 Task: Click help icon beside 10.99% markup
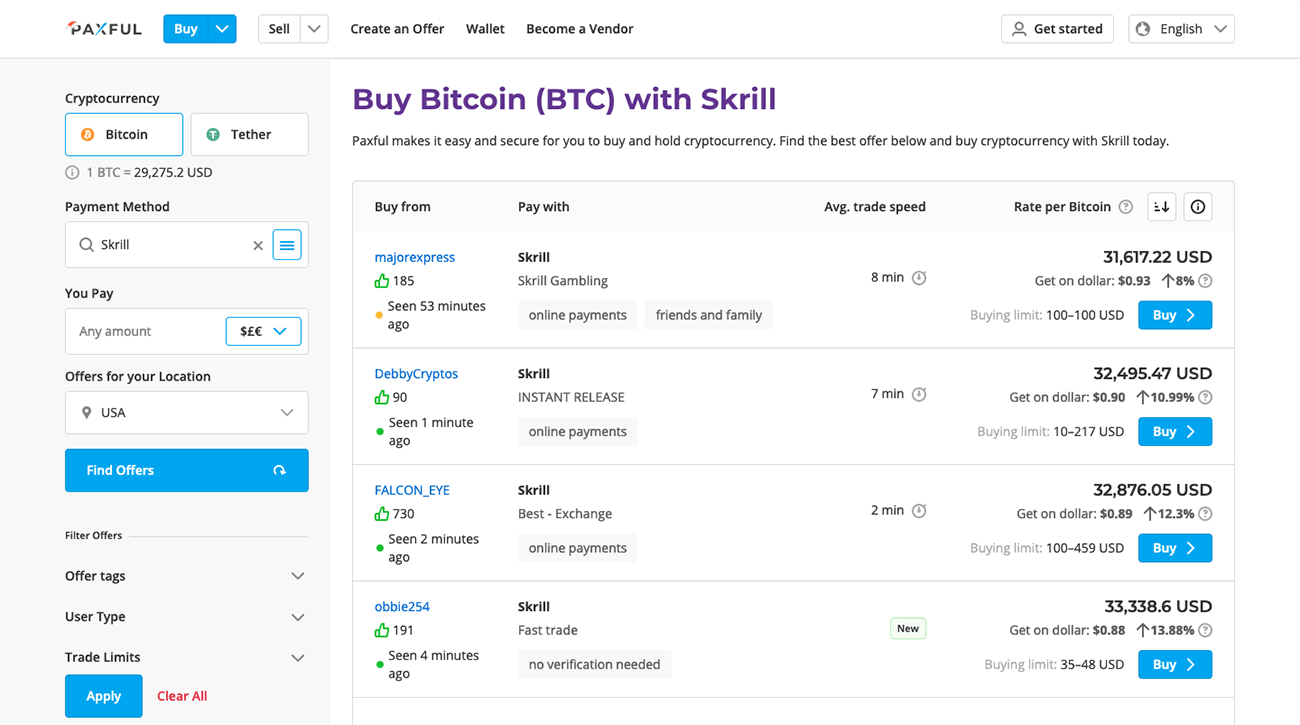(x=1205, y=397)
